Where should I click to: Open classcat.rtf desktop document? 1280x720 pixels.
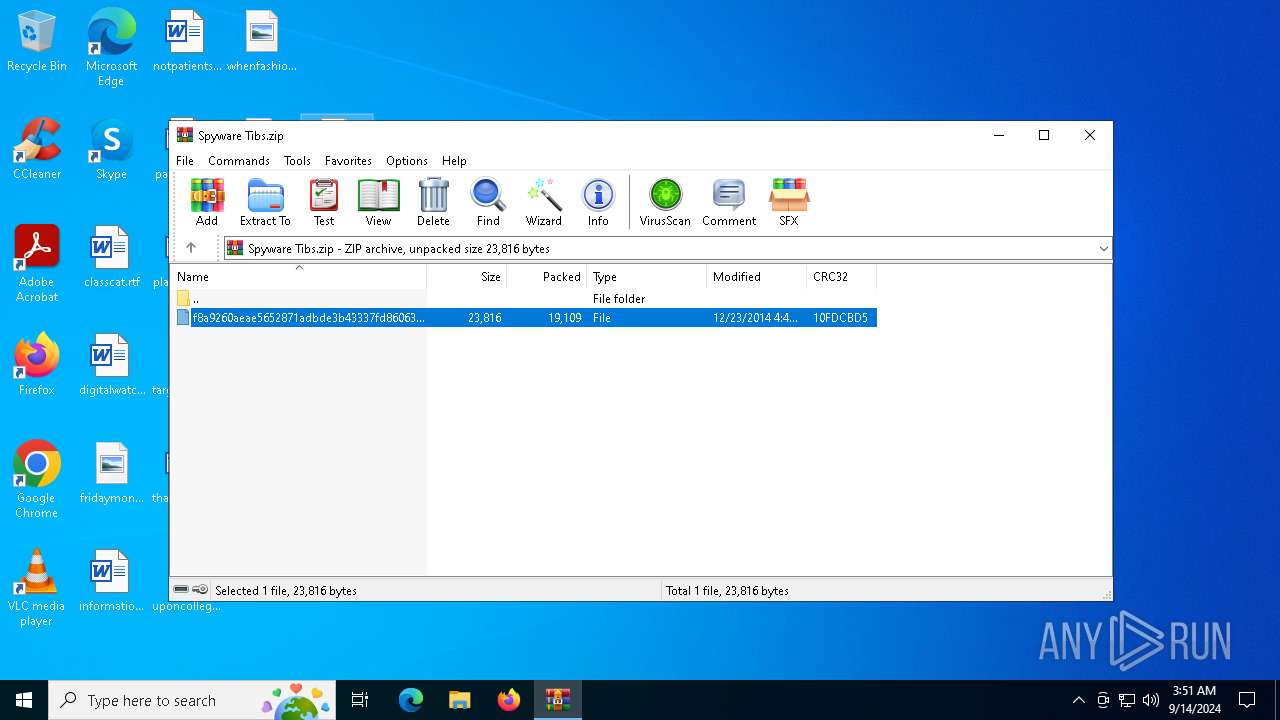coord(111,257)
